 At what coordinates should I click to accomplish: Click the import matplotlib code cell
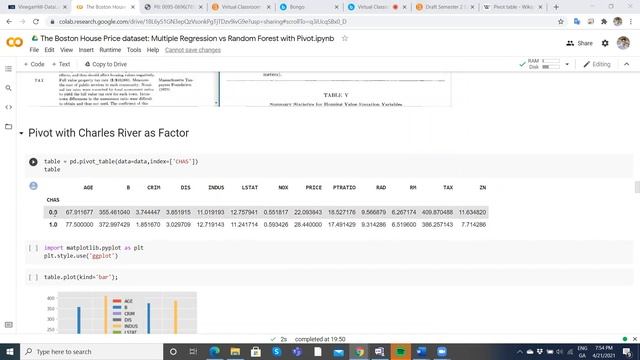(329, 252)
